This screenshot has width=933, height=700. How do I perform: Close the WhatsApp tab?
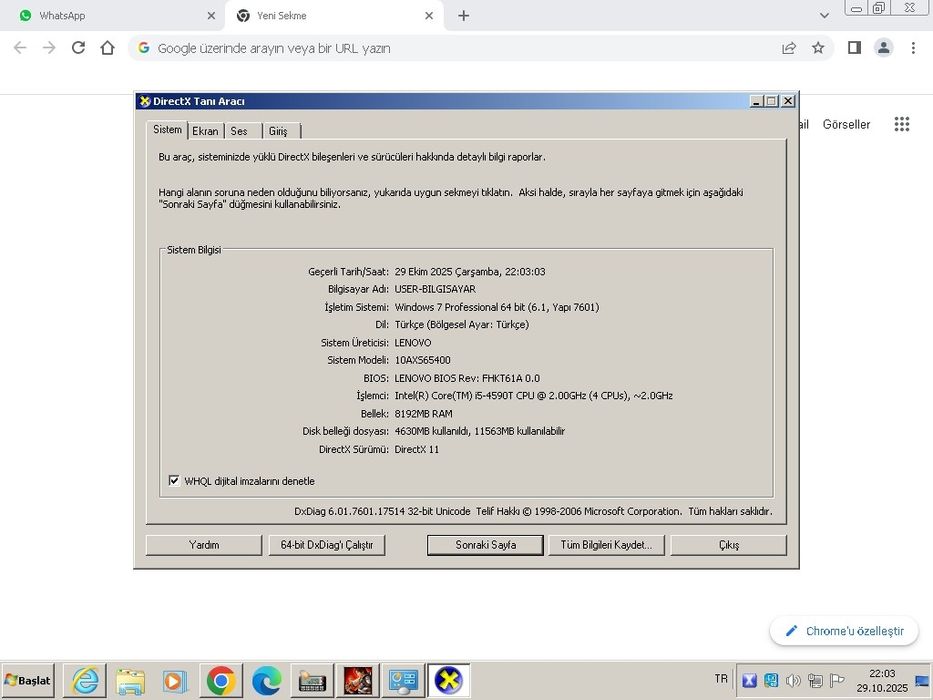pyautogui.click(x=211, y=16)
